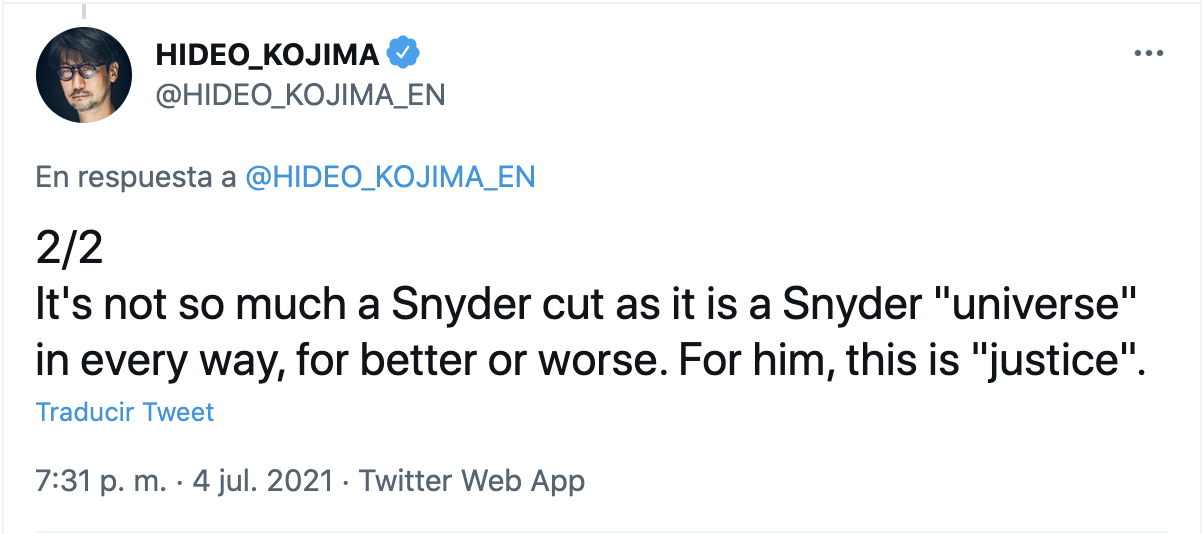
Task: Click the Traducir Tweet link
Action: tap(125, 412)
